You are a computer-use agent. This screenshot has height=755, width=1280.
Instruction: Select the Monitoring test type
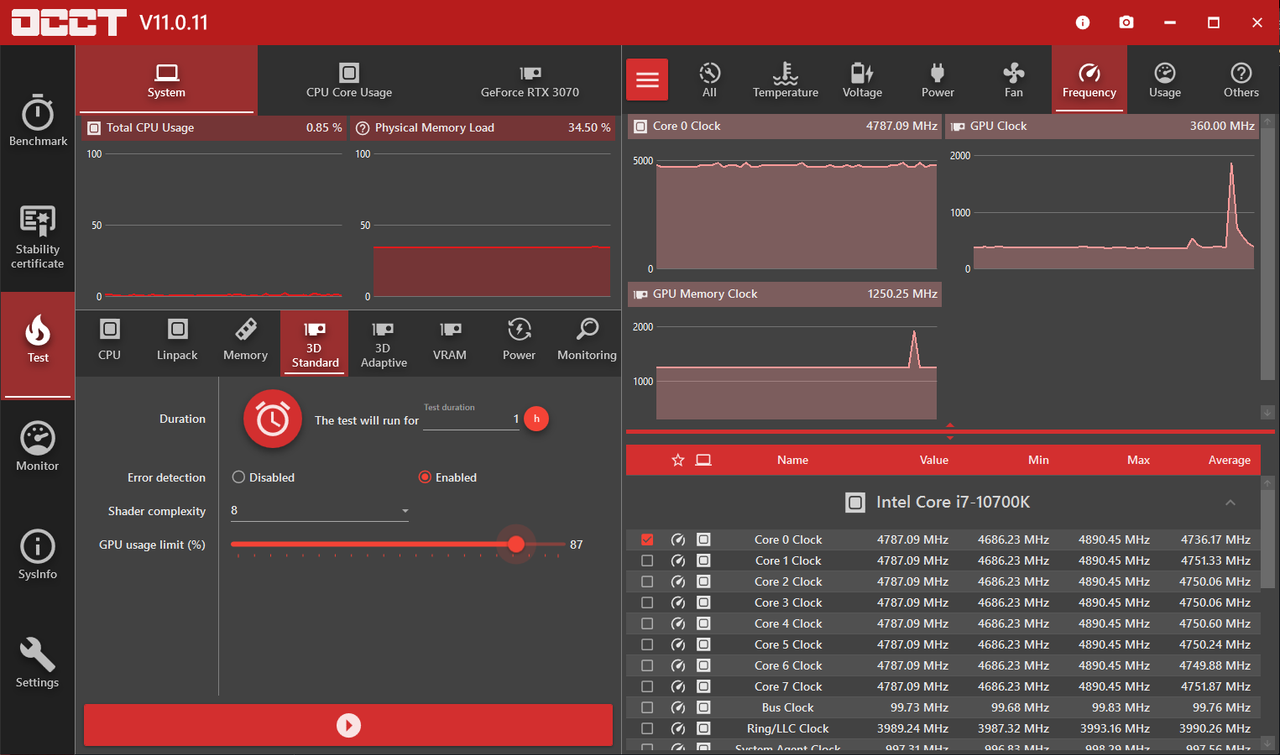pos(587,340)
